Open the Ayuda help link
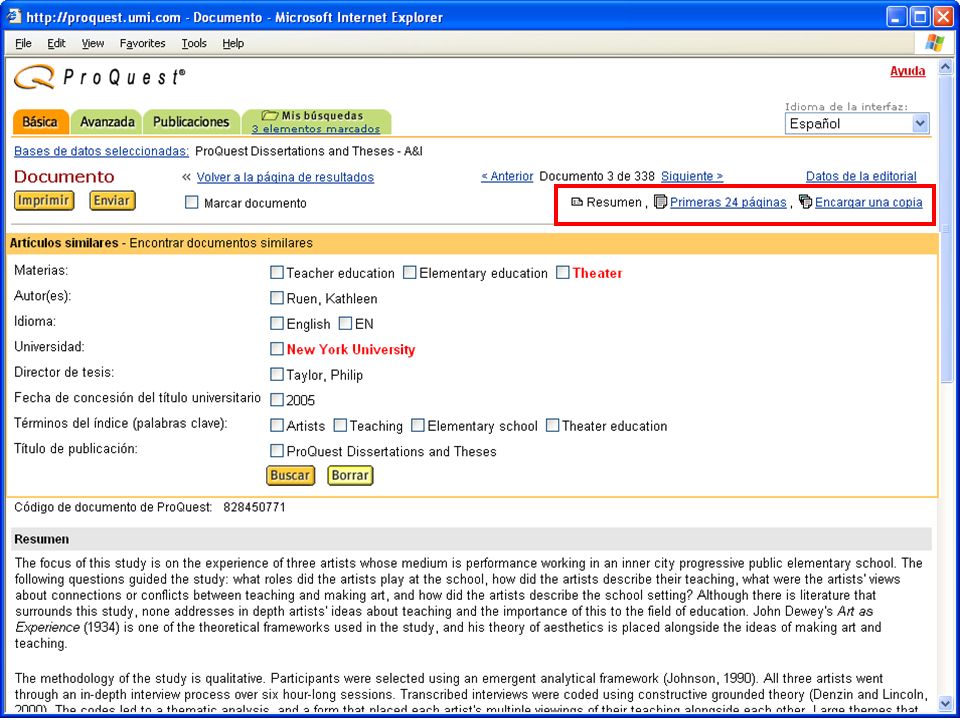960x720 pixels. point(908,72)
